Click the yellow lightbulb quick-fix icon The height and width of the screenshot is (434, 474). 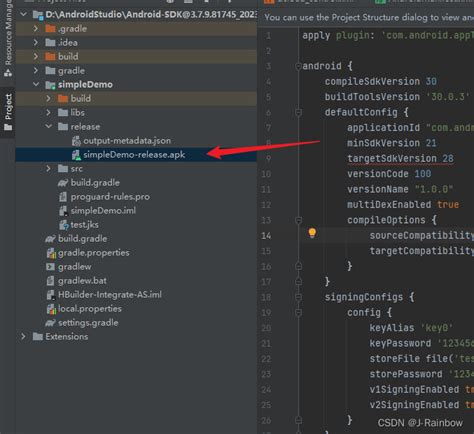pos(312,233)
